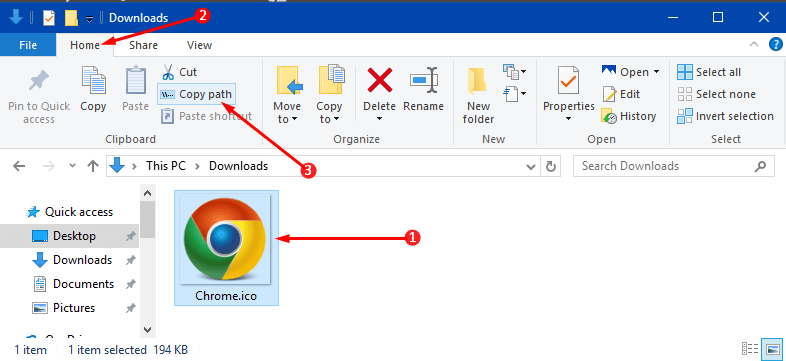Cut the selected file with scissors icon
This screenshot has width=786, height=361.
(167, 72)
